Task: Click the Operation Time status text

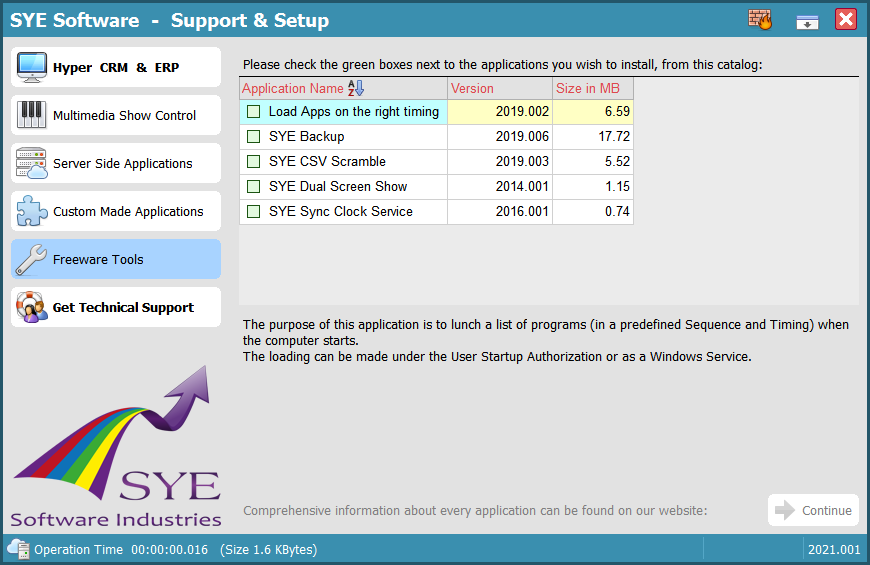Action: pos(176,549)
